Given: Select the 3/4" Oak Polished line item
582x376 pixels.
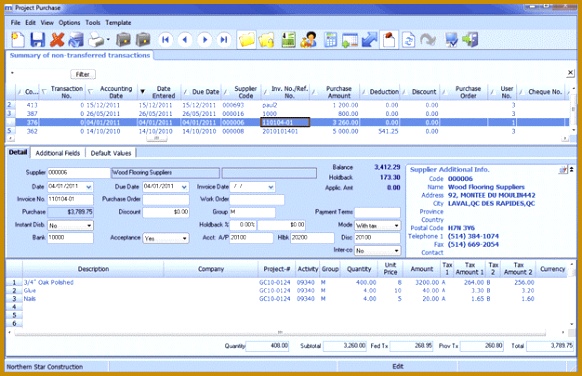Looking at the screenshot, I should coord(48,282).
